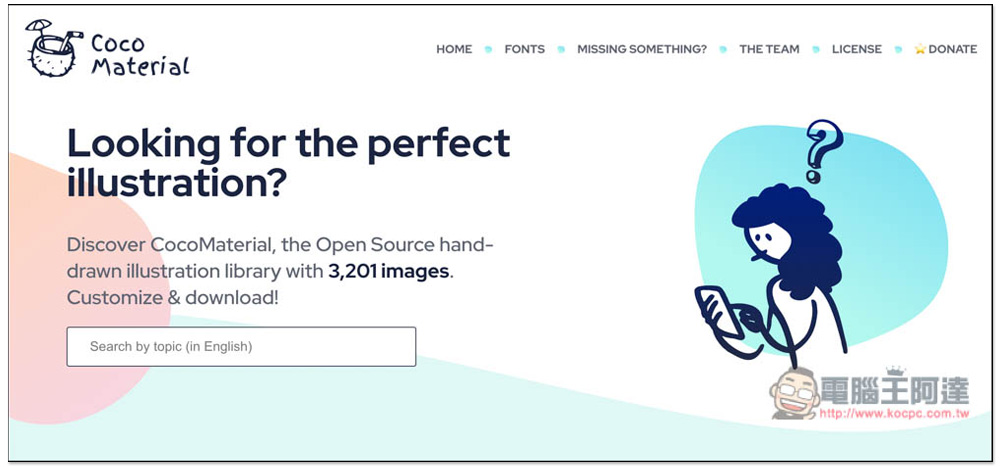Click the Coco Material logo text
The image size is (1000, 467).
click(140, 55)
